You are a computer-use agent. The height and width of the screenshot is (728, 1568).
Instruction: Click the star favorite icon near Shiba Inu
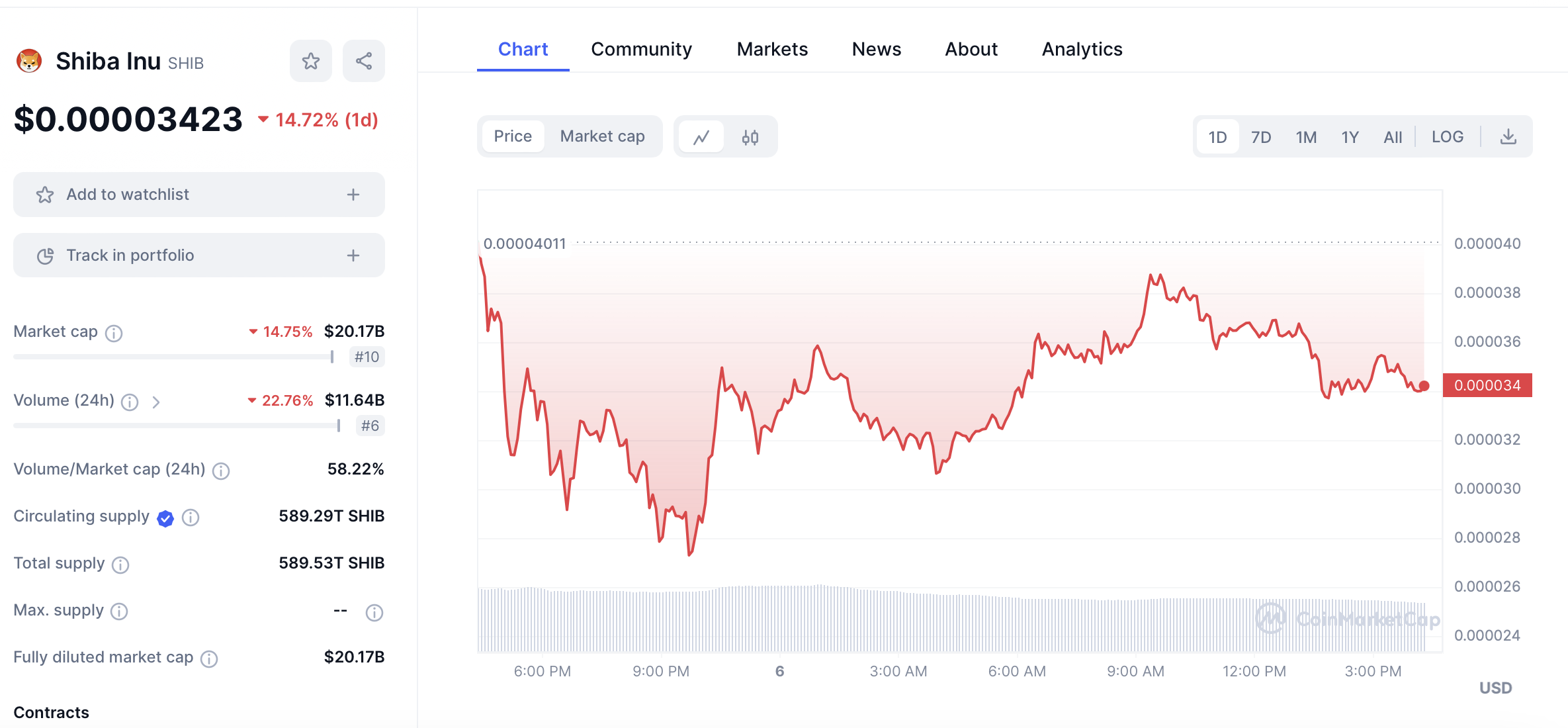click(x=310, y=62)
